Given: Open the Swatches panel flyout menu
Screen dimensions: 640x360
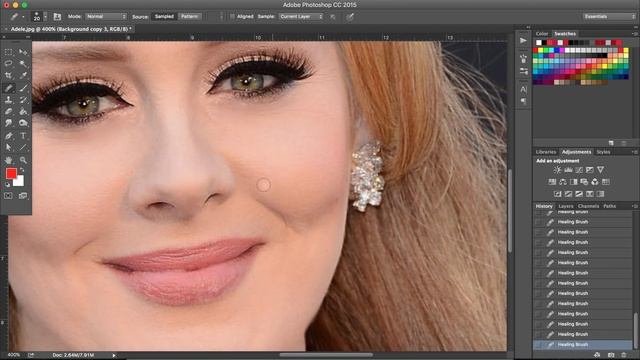Looking at the screenshot, I should tap(634, 33).
